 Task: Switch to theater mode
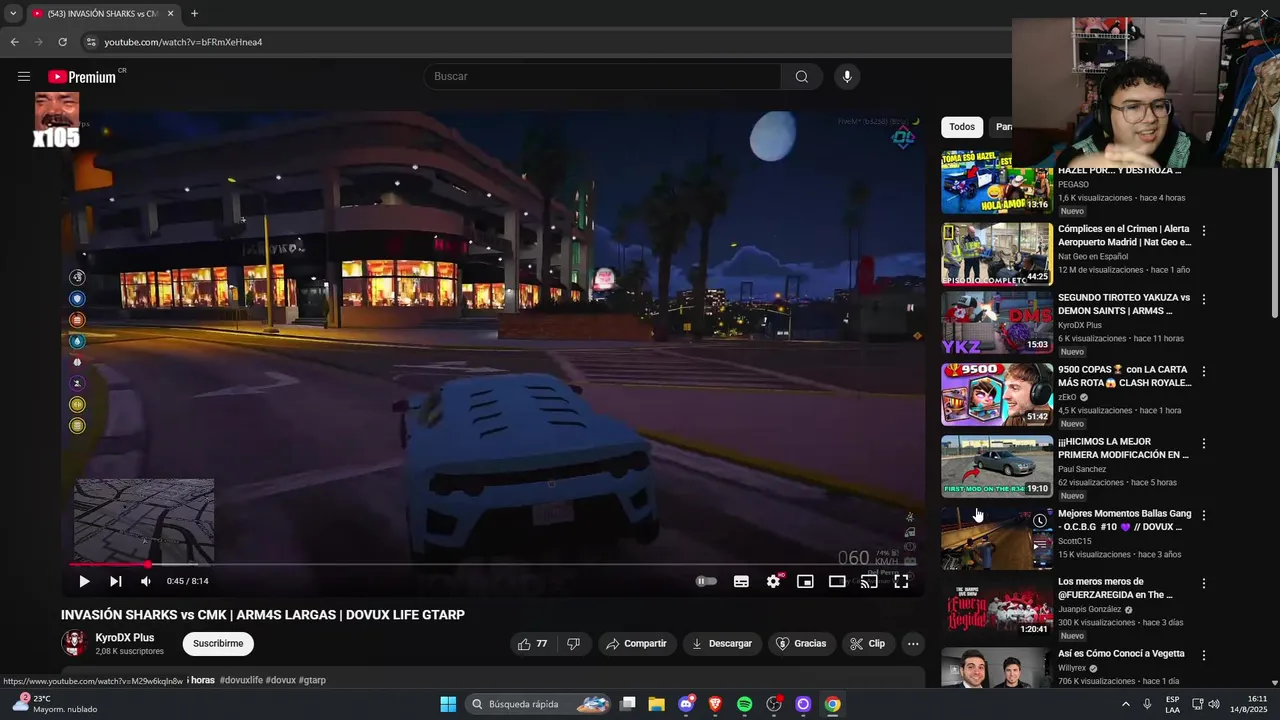point(837,581)
